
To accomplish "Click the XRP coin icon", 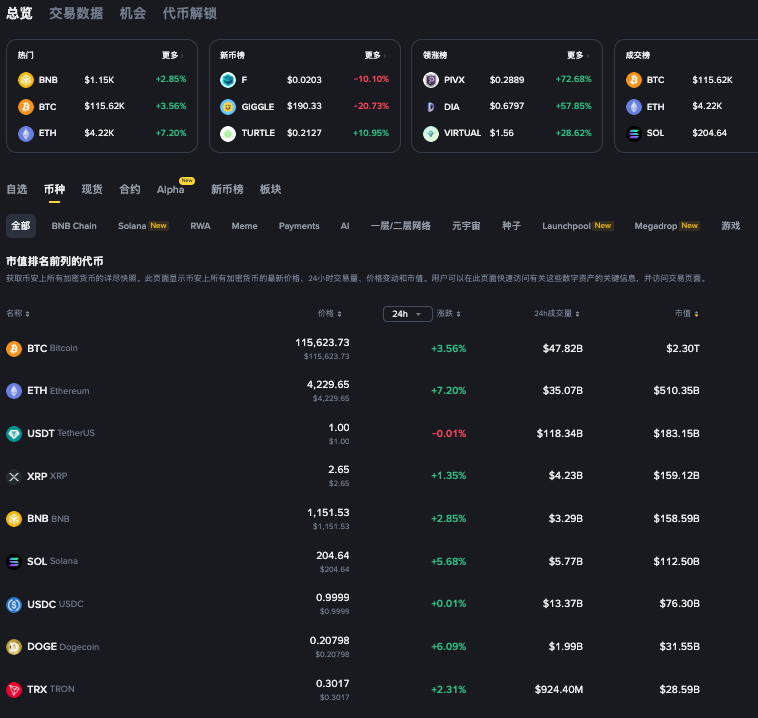I will tap(14, 477).
